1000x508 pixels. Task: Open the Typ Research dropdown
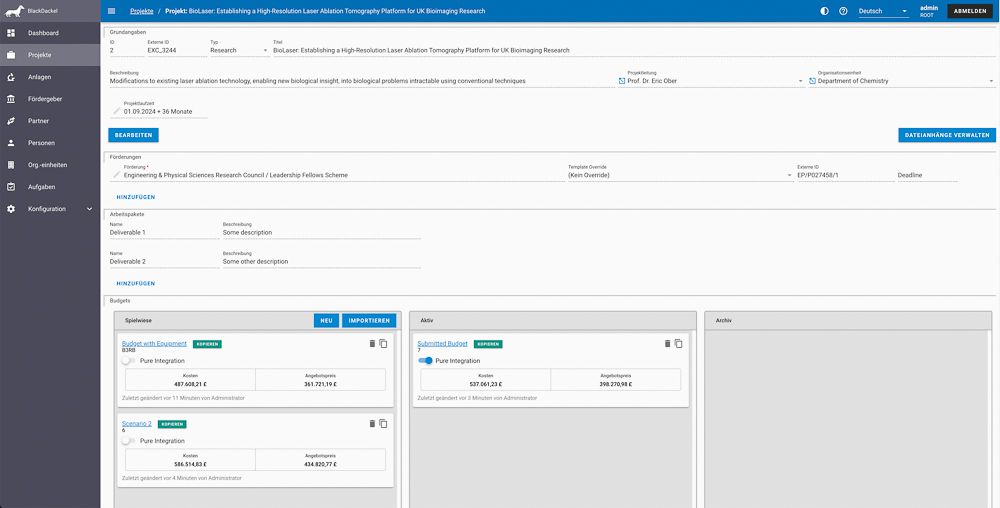point(240,50)
